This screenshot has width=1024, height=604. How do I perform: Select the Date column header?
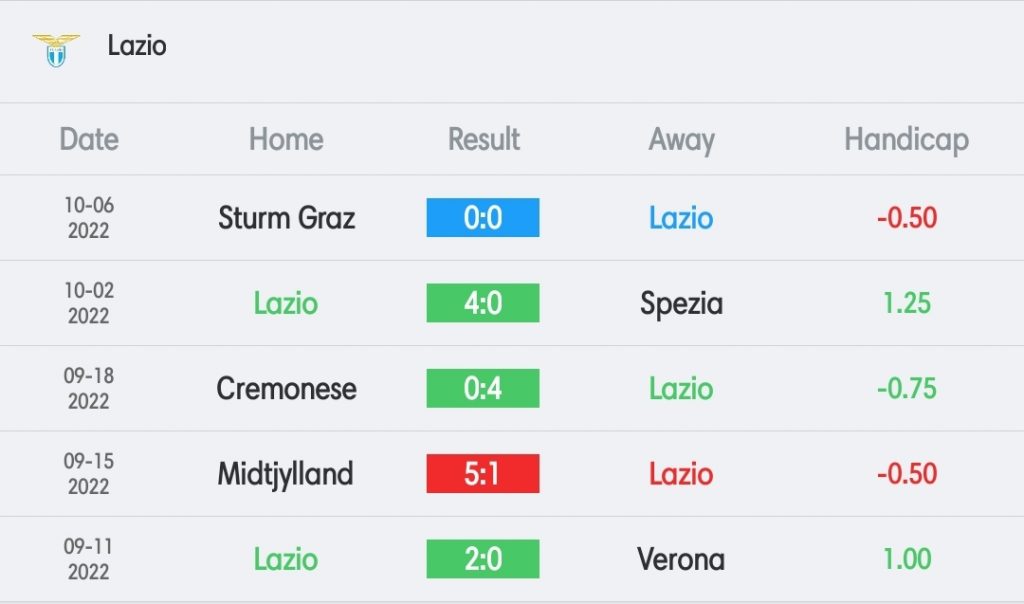click(89, 139)
